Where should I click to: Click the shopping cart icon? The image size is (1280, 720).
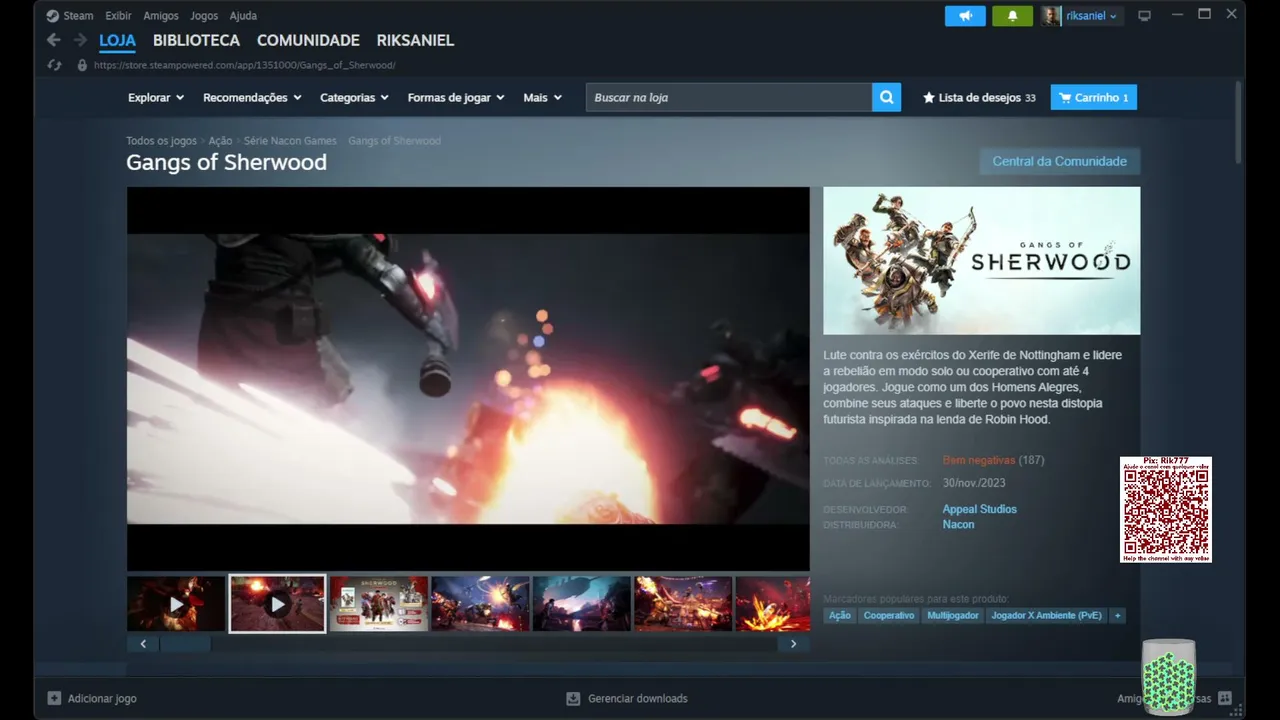1065,98
